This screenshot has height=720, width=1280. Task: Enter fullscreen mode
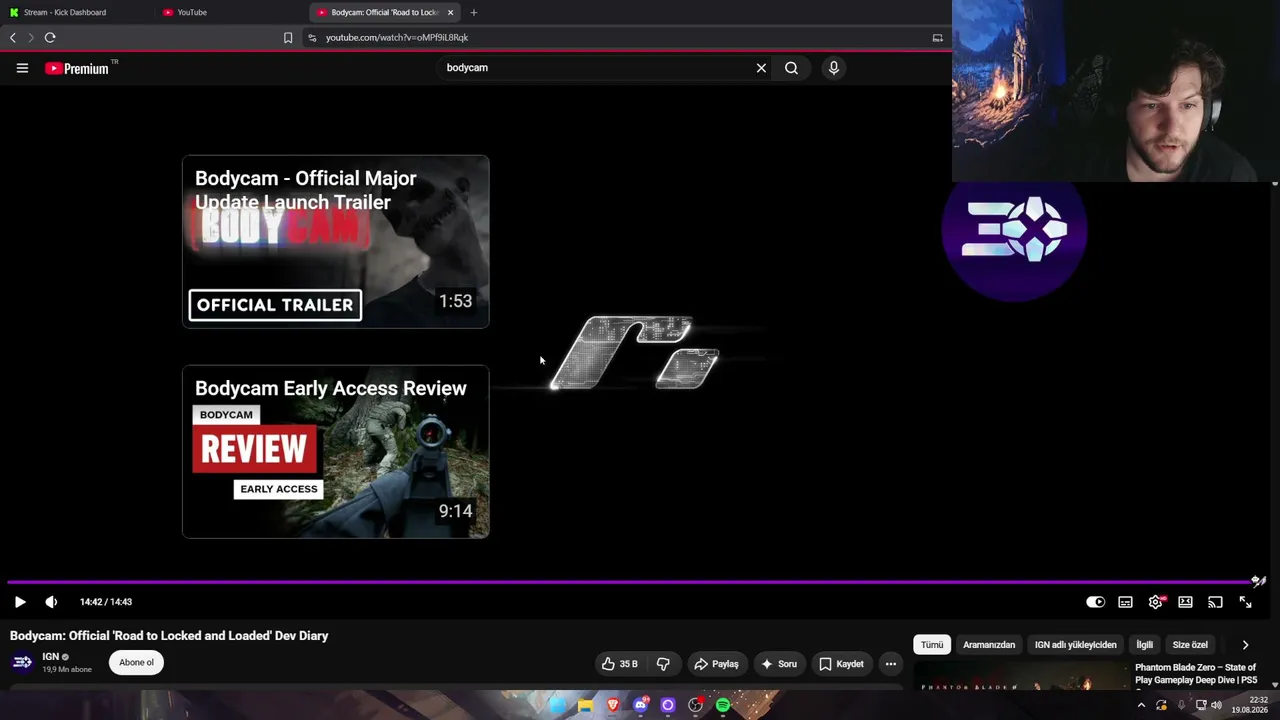pos(1245,602)
